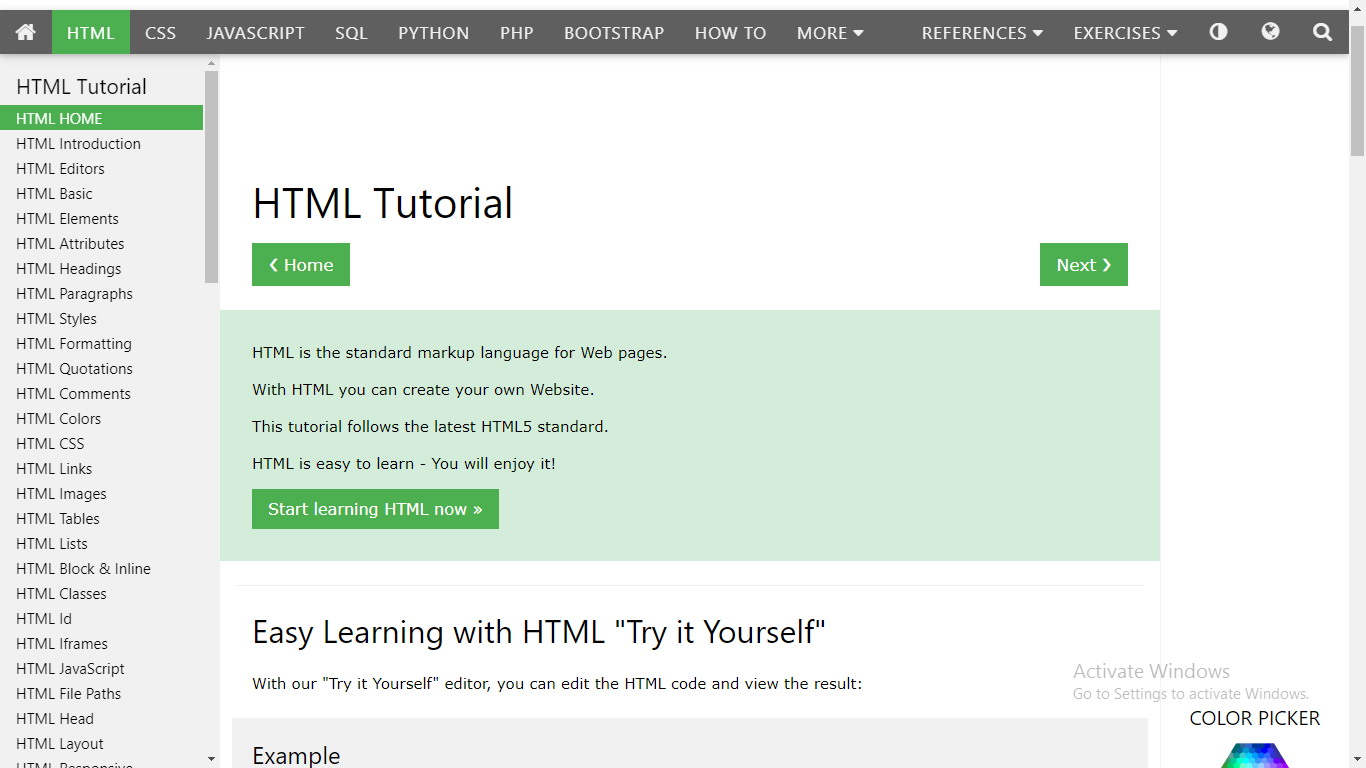Screen dimensions: 1366x768
Task: Open HTML Tables sidebar link
Action: pyautogui.click(x=101, y=518)
